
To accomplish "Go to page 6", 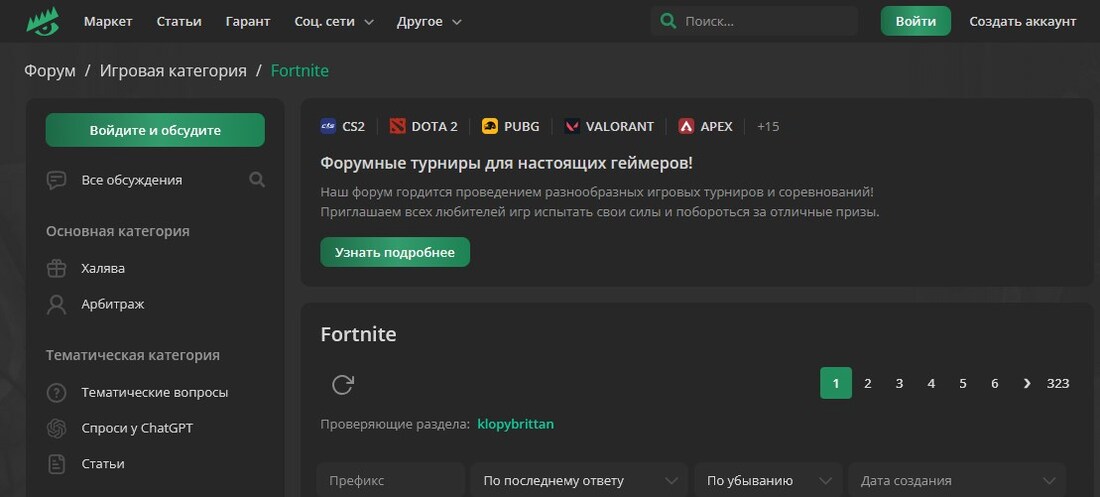I will coord(995,383).
